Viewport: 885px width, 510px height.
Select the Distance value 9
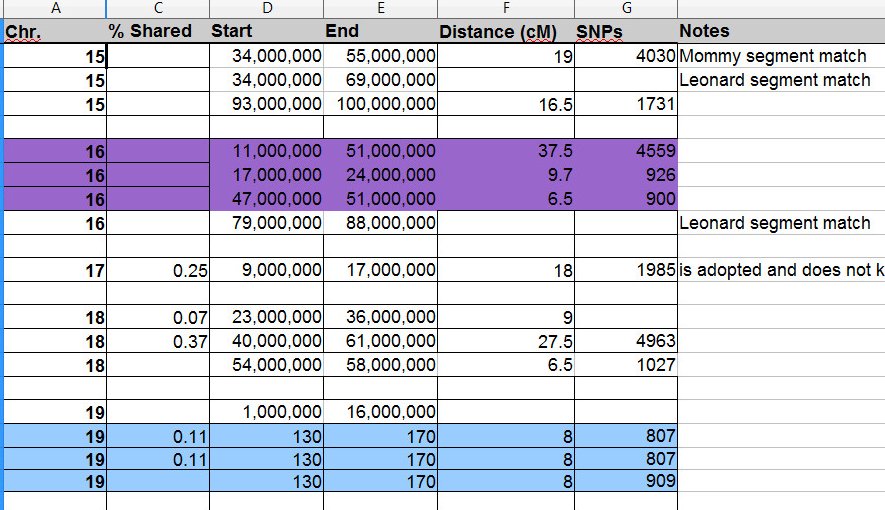(506, 317)
